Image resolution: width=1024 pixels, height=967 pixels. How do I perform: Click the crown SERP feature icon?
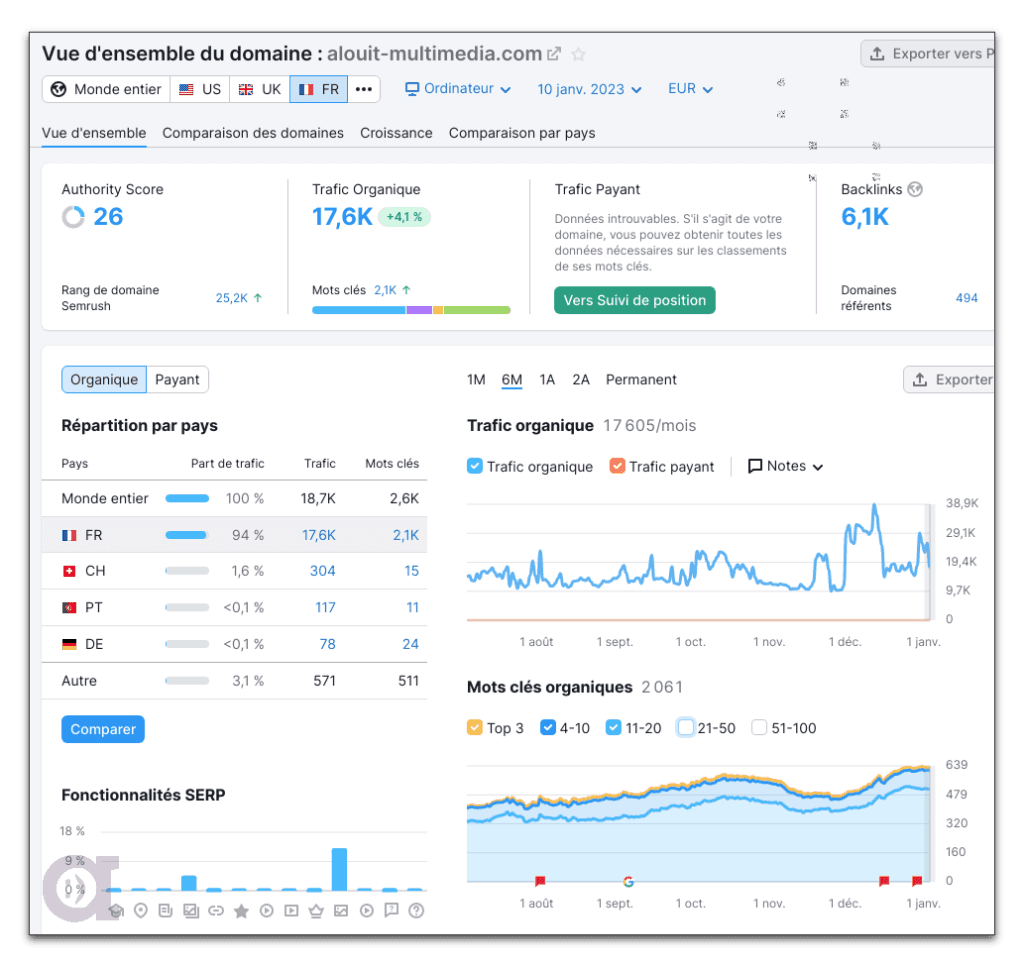[316, 910]
